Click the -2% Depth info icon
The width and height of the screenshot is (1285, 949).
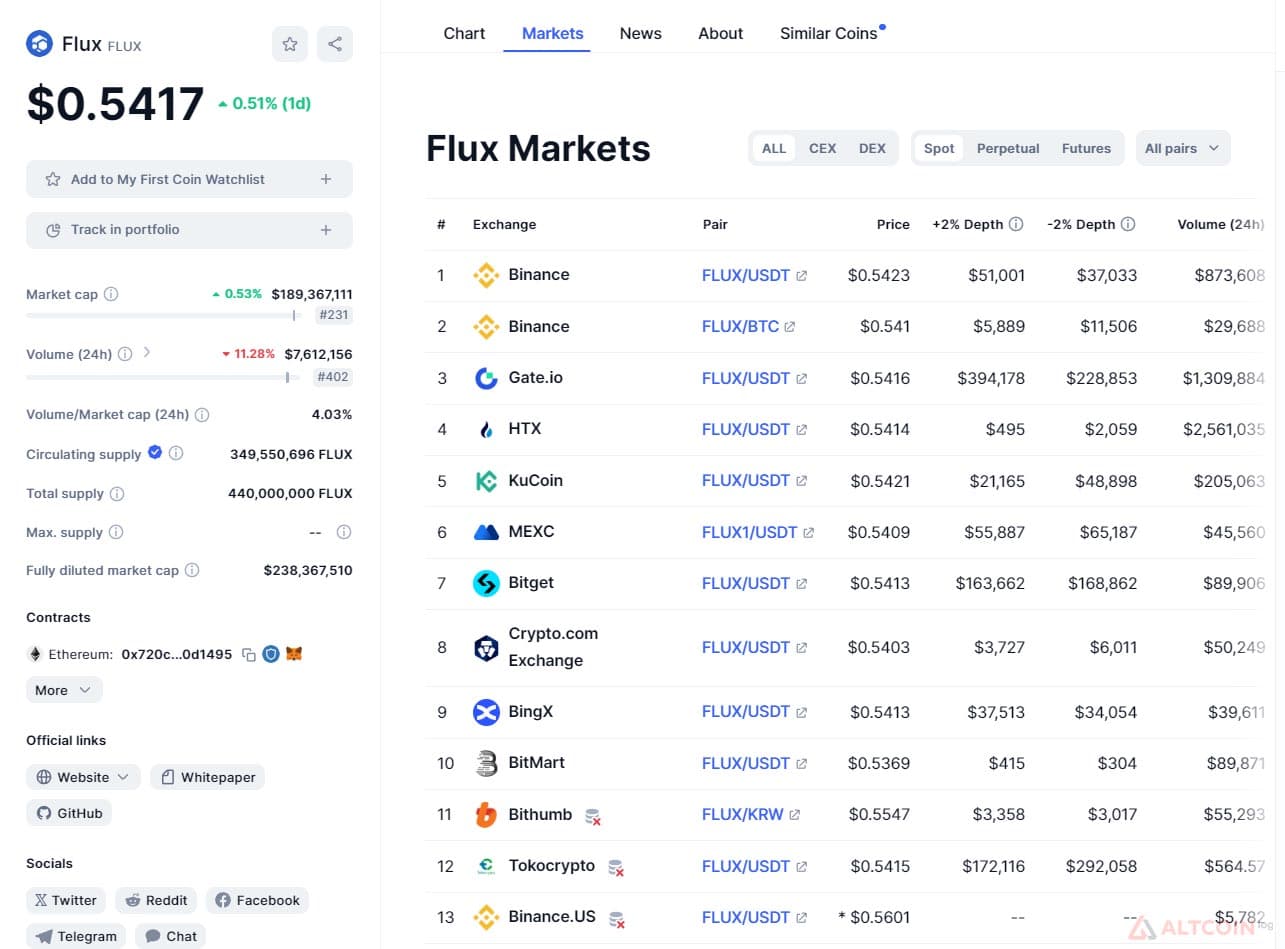pos(1128,224)
